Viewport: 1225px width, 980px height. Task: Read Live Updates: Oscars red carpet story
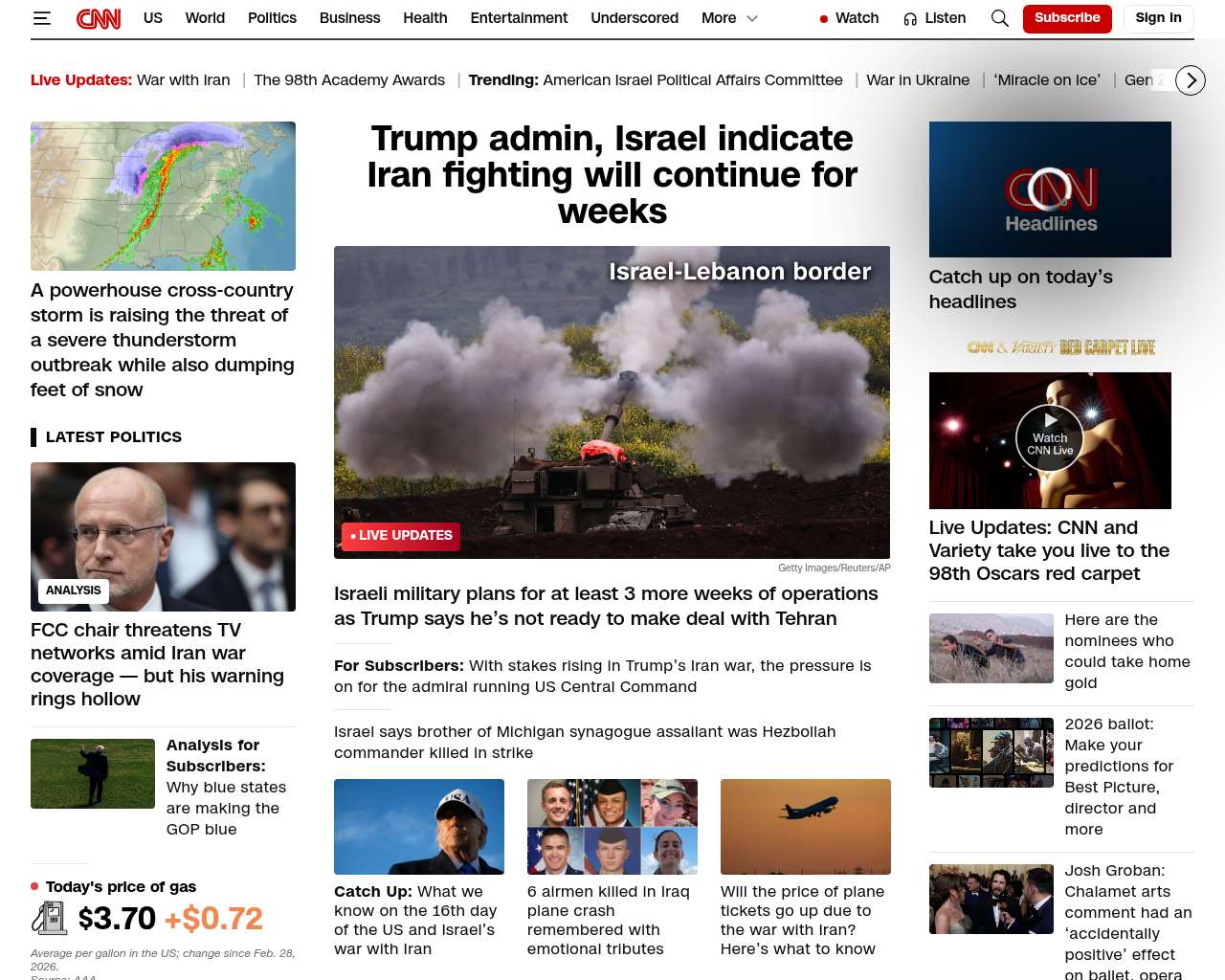coord(1050,550)
